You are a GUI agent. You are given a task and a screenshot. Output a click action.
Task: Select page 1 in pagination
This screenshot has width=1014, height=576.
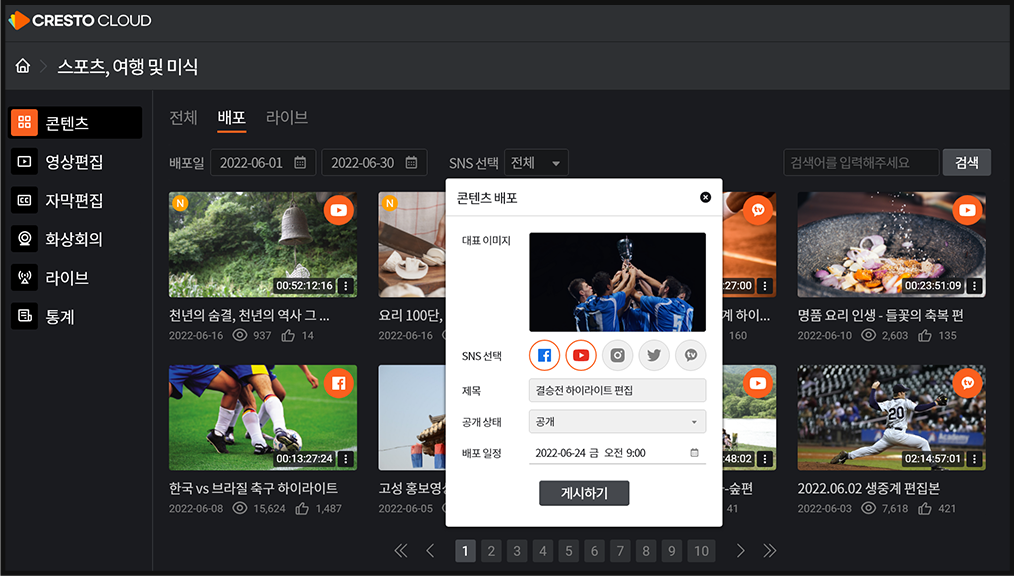(465, 551)
